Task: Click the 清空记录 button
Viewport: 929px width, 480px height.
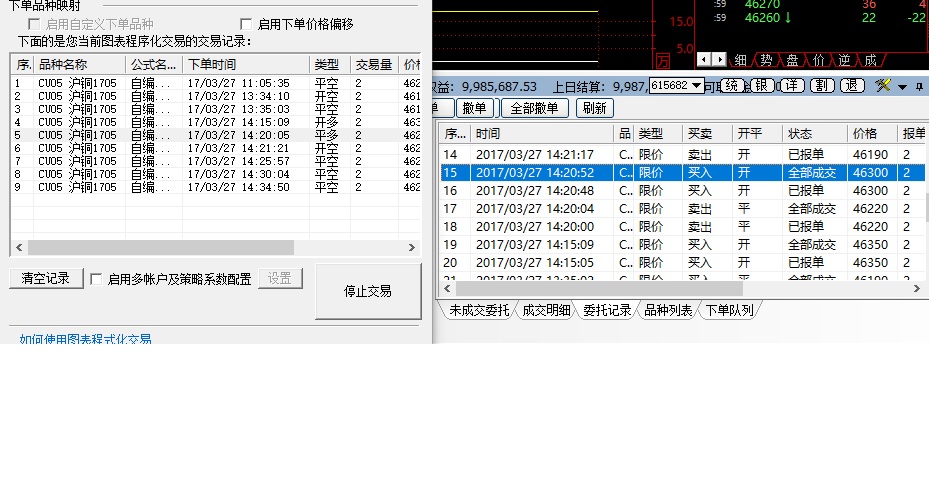Action: (46, 279)
